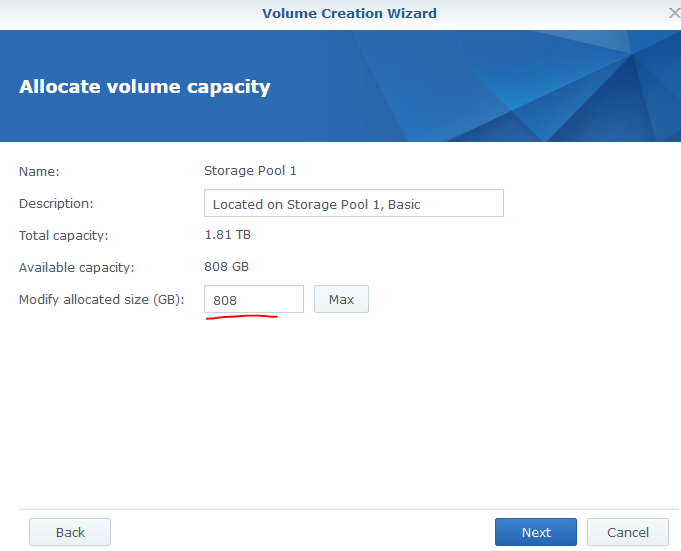Go back with the Back button
Image resolution: width=681 pixels, height=551 pixels.
(x=70, y=532)
